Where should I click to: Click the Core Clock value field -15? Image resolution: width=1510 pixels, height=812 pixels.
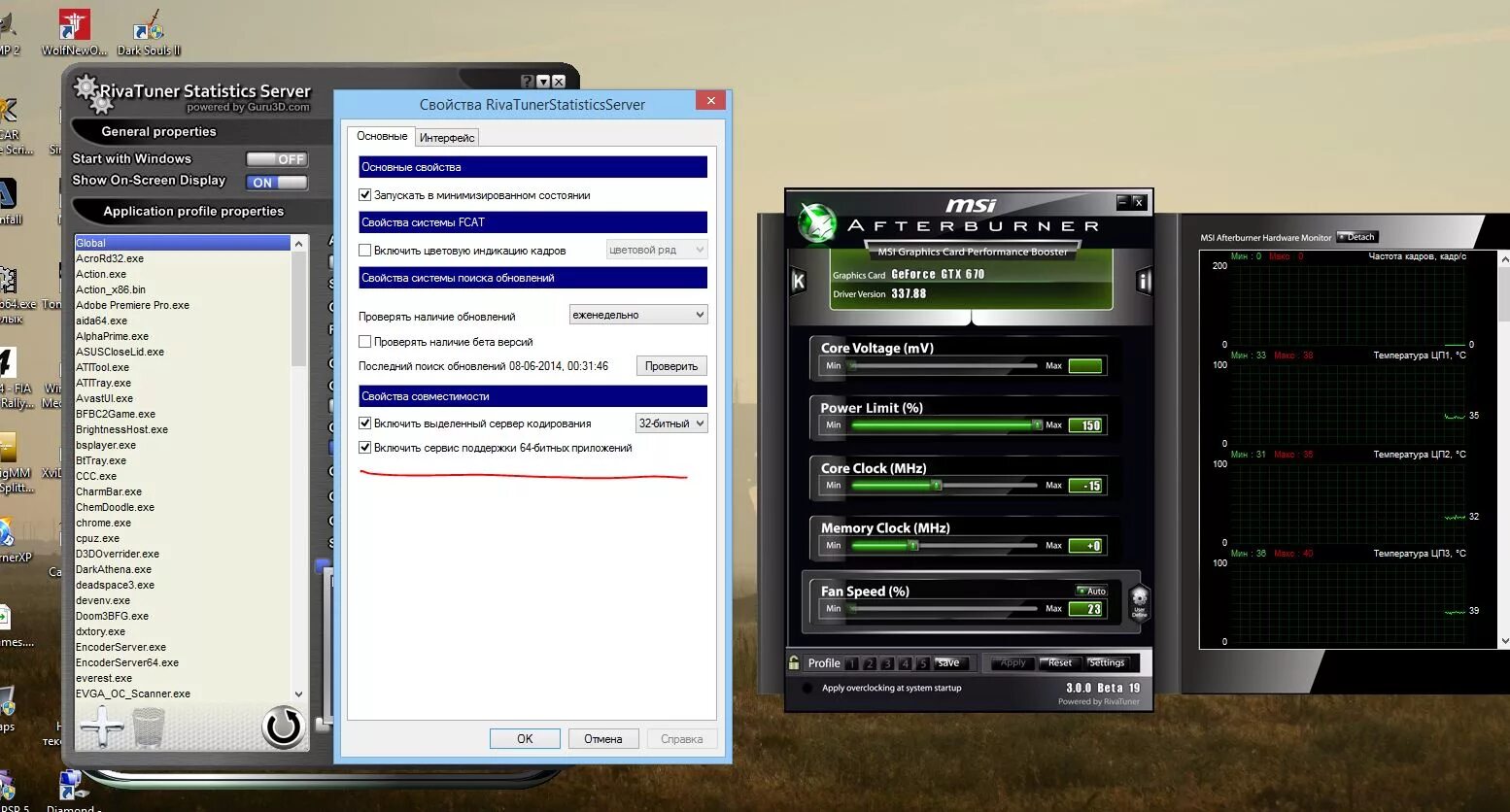[x=1085, y=486]
